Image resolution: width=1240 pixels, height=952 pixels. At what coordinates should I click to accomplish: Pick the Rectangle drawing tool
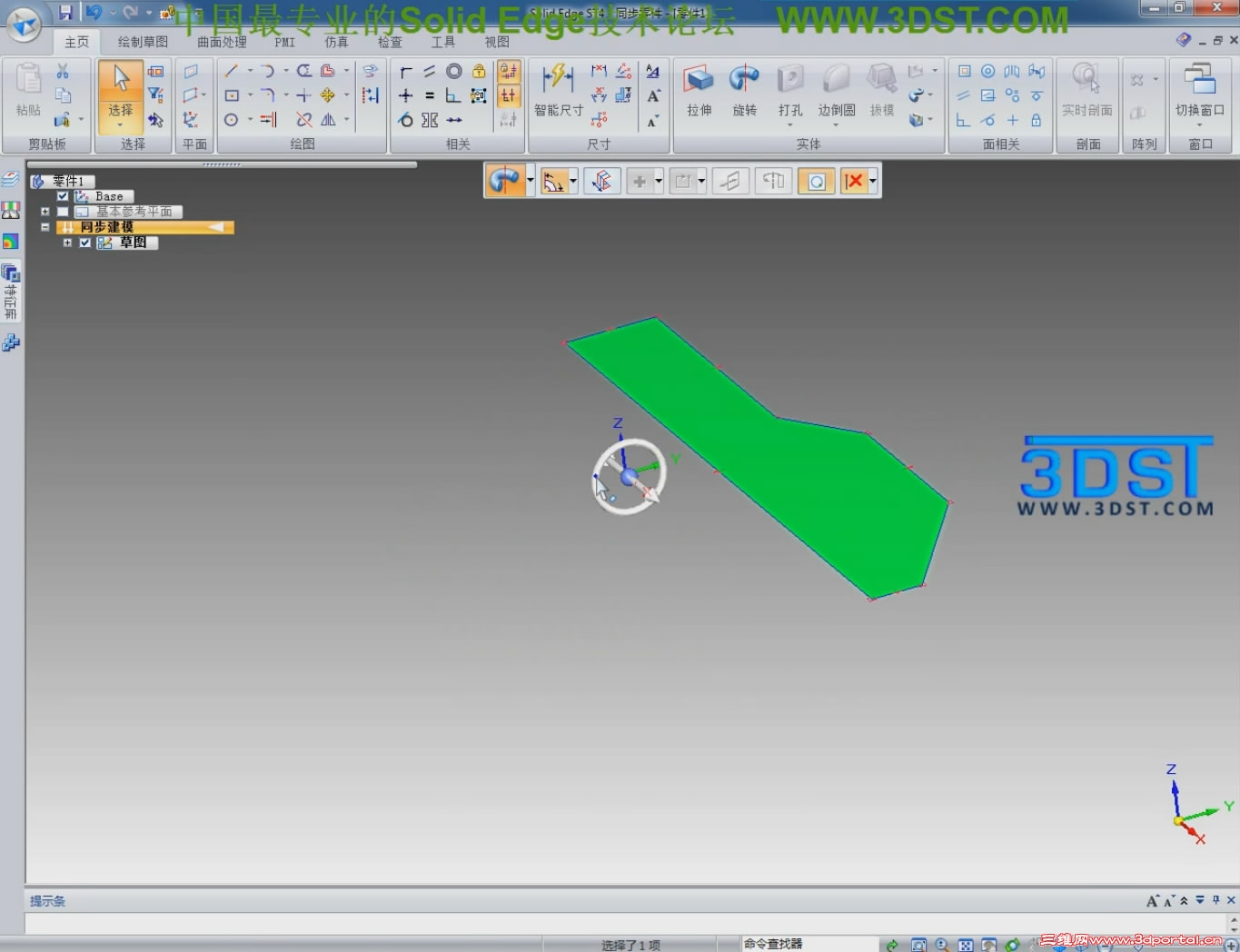232,95
